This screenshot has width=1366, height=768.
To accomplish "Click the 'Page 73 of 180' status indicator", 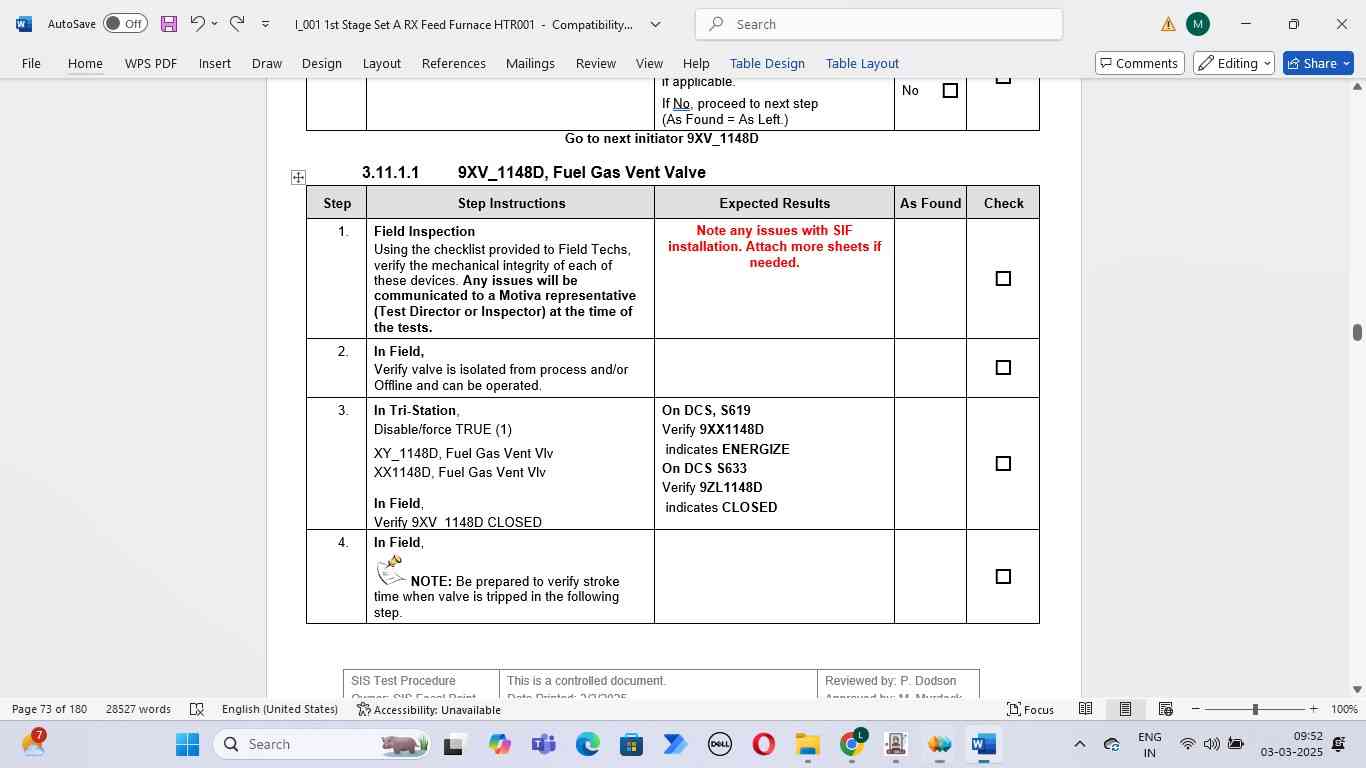I will tap(49, 709).
